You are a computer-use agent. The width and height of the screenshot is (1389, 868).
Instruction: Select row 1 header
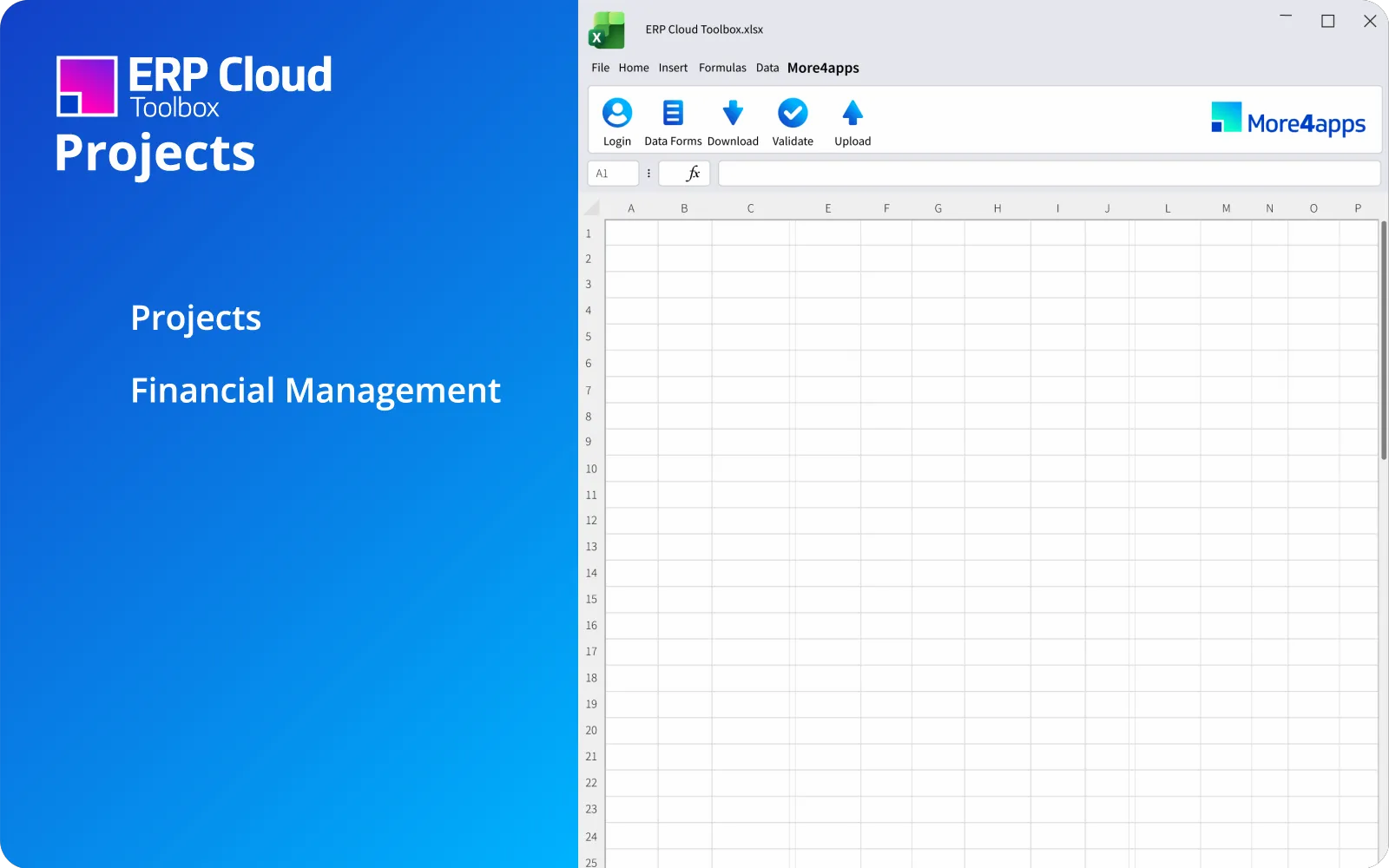click(589, 233)
